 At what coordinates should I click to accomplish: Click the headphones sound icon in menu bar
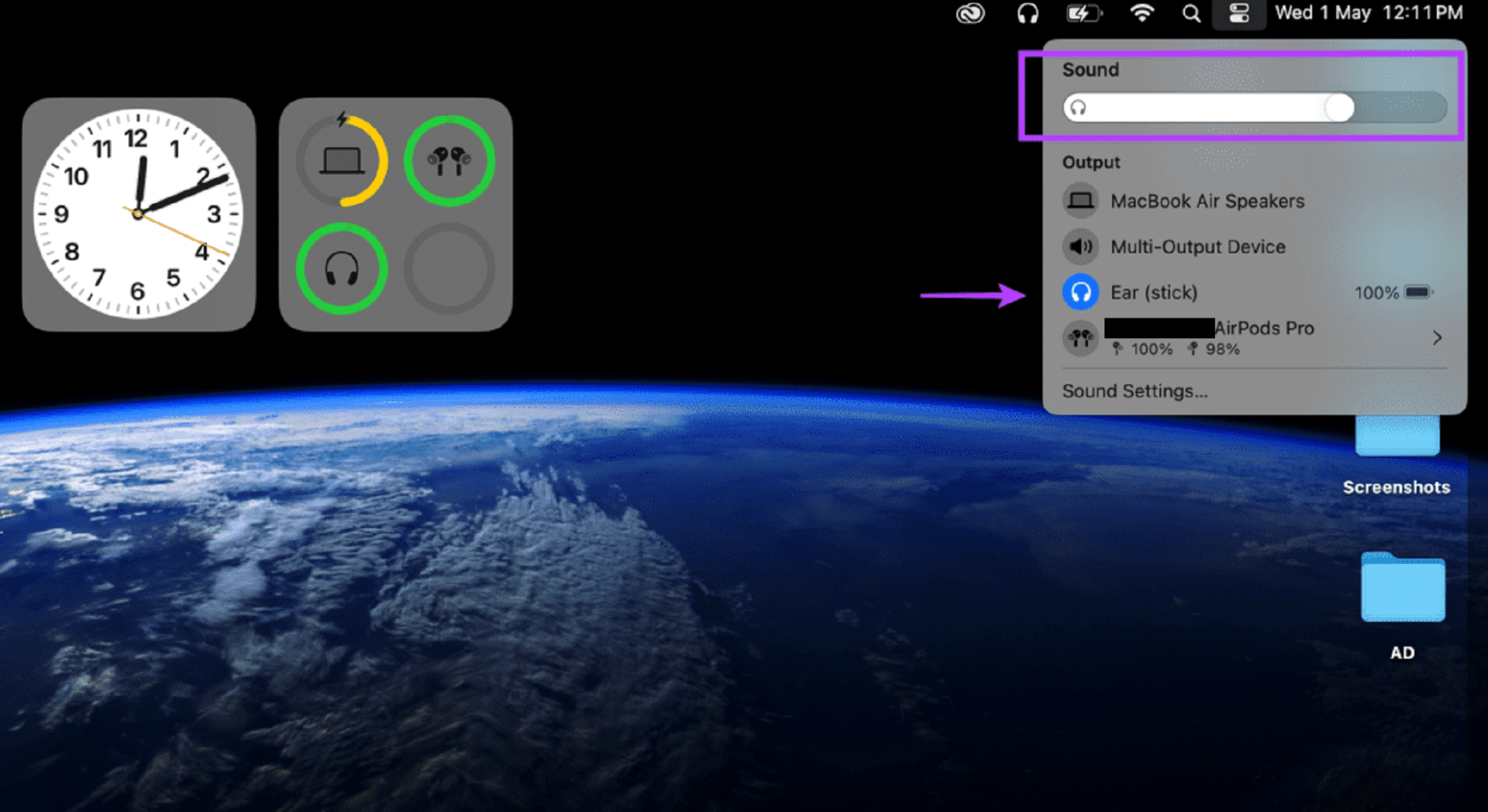point(1028,13)
